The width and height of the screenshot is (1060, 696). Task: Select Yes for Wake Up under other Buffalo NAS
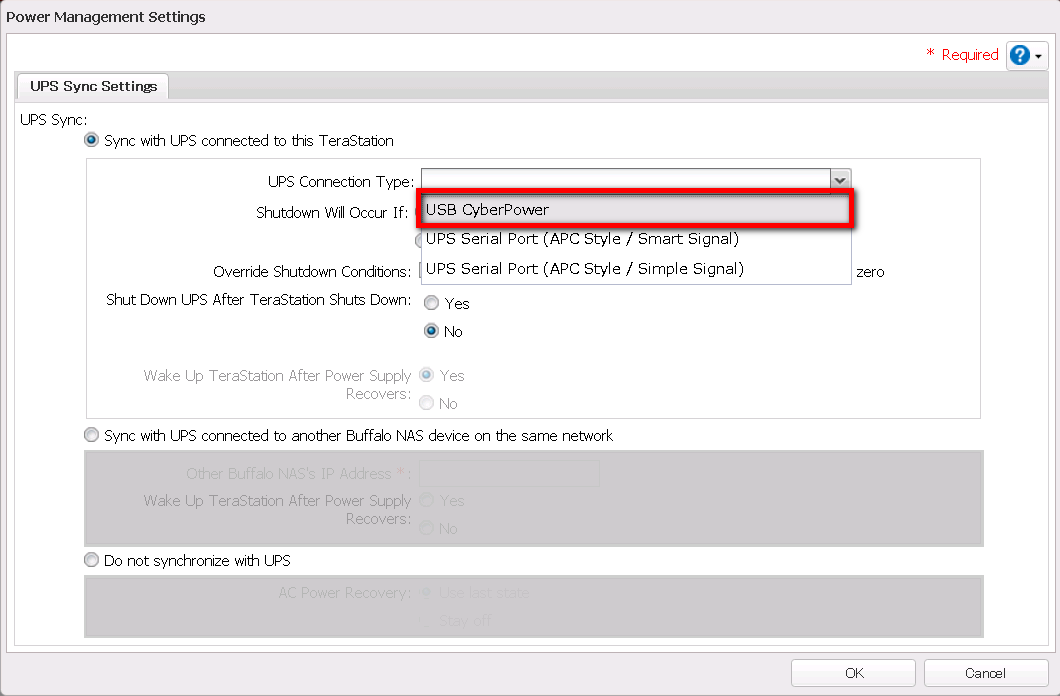(427, 500)
